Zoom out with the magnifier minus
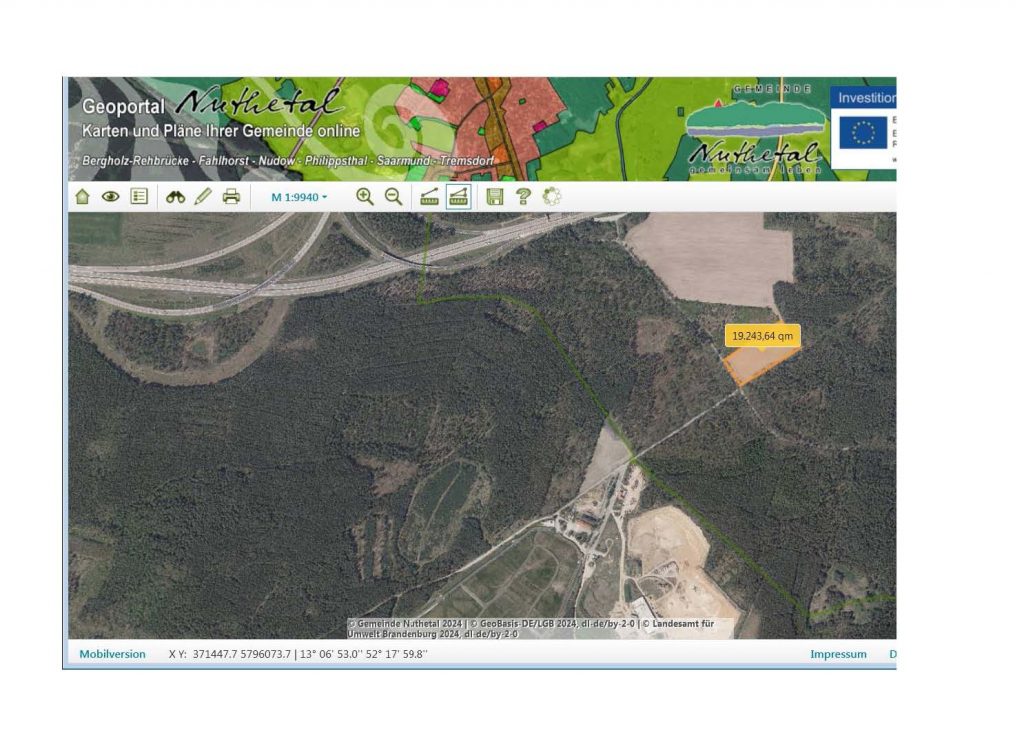1024x746 pixels. (x=394, y=197)
